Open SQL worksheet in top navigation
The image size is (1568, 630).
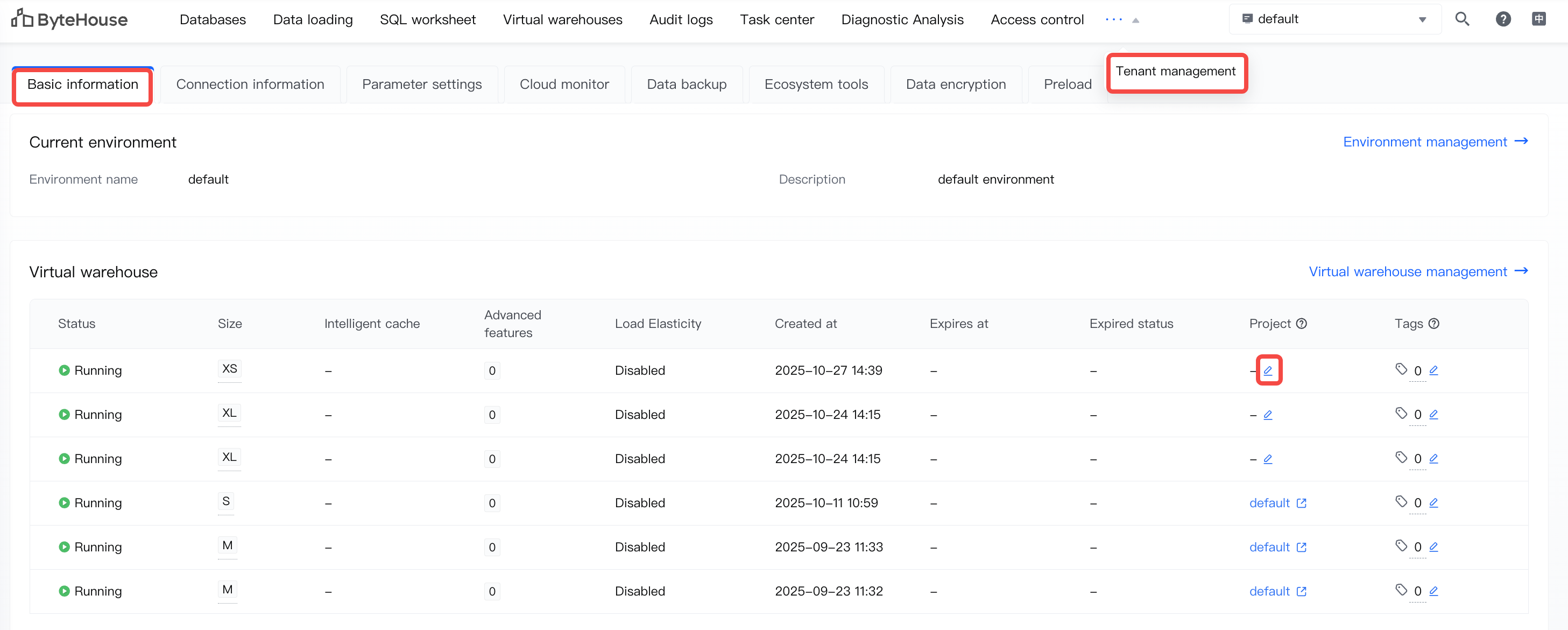[x=427, y=19]
